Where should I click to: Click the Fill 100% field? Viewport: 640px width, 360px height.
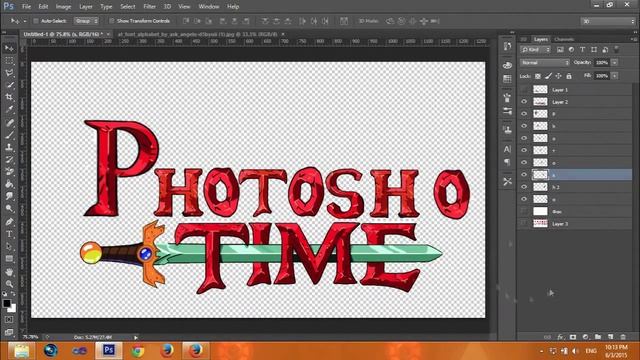tap(602, 76)
